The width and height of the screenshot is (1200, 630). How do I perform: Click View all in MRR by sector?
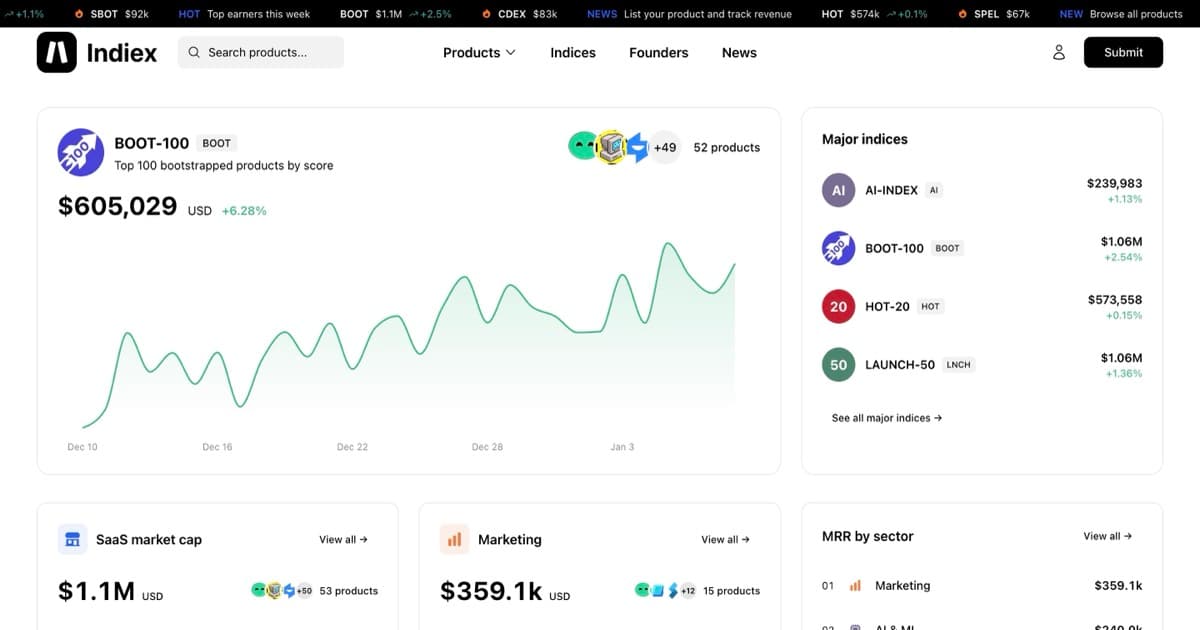(x=1107, y=536)
